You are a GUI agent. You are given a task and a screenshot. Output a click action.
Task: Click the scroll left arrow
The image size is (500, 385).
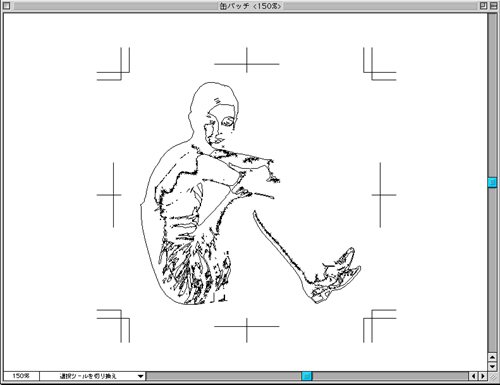tap(474, 376)
